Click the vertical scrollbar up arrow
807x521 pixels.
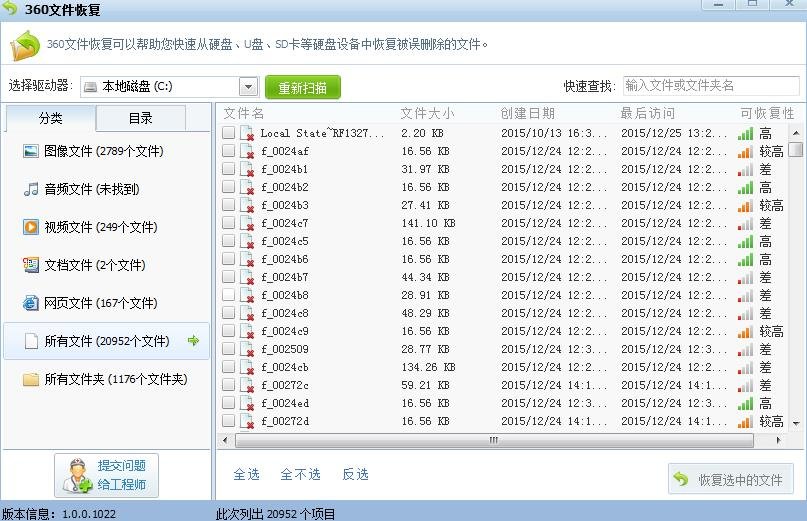pos(796,133)
